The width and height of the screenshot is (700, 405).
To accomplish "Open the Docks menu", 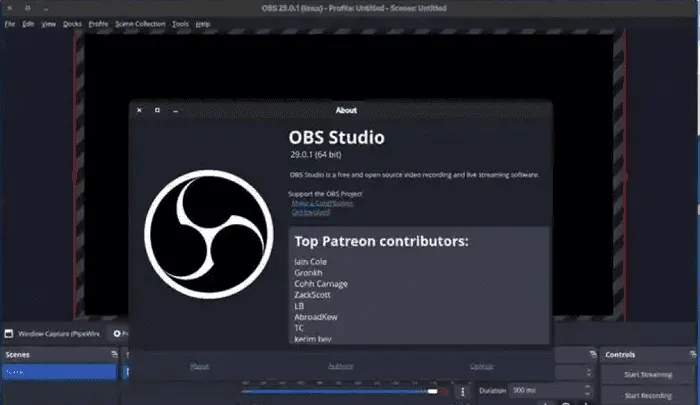I will [72, 24].
